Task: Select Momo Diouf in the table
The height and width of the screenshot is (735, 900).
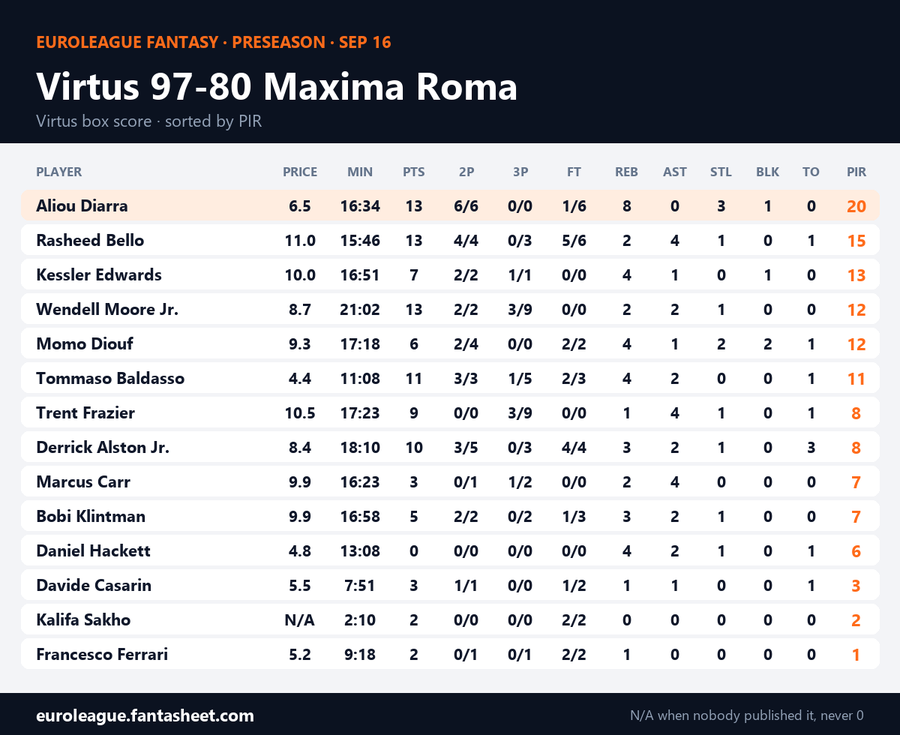Action: (x=84, y=344)
